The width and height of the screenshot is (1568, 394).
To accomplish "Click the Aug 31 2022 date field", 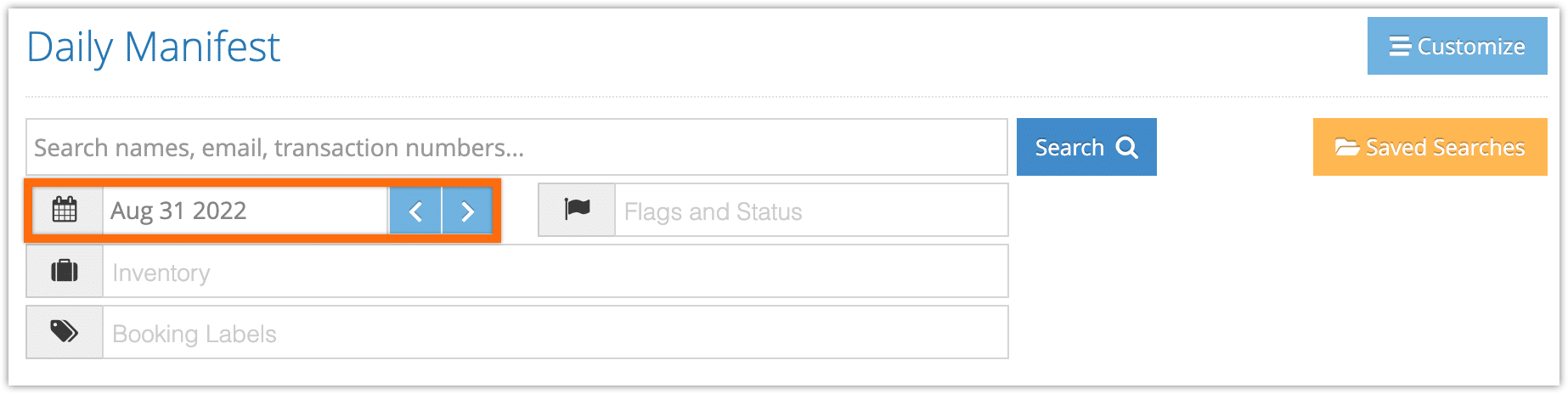I will click(245, 211).
